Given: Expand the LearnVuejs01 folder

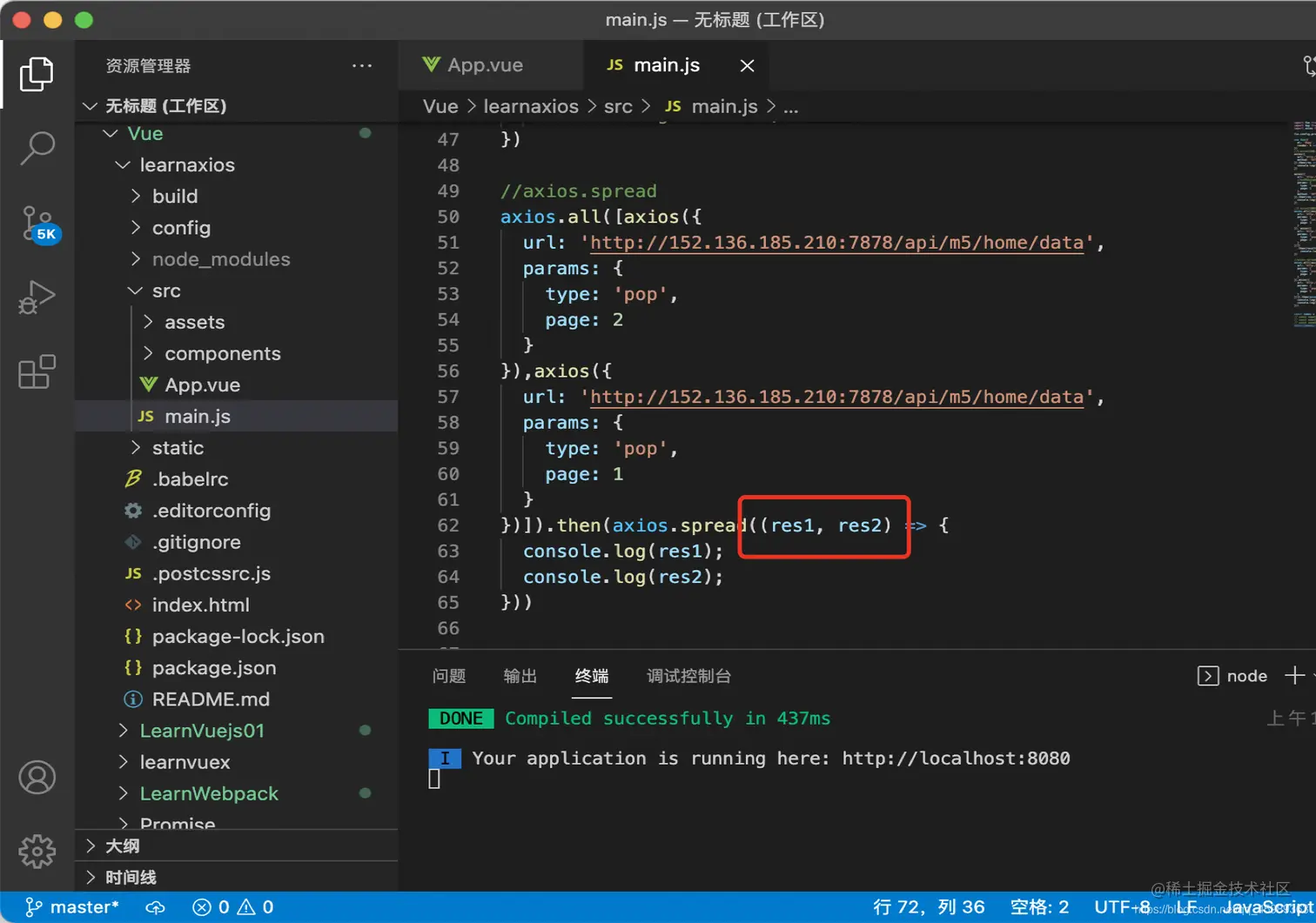Looking at the screenshot, I should [237, 731].
